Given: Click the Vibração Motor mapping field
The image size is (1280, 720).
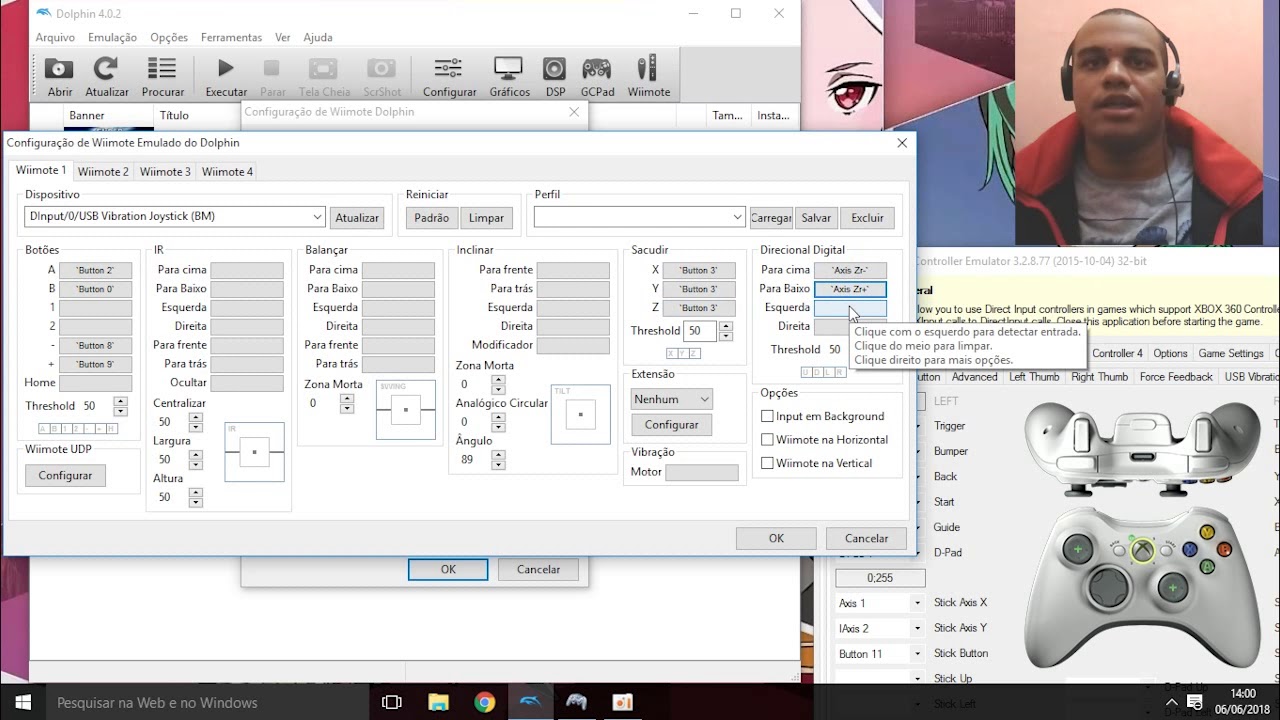Looking at the screenshot, I should click(702, 472).
